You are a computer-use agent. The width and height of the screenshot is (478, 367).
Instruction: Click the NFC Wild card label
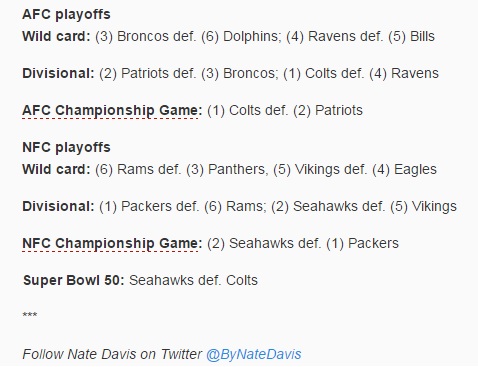click(x=56, y=169)
